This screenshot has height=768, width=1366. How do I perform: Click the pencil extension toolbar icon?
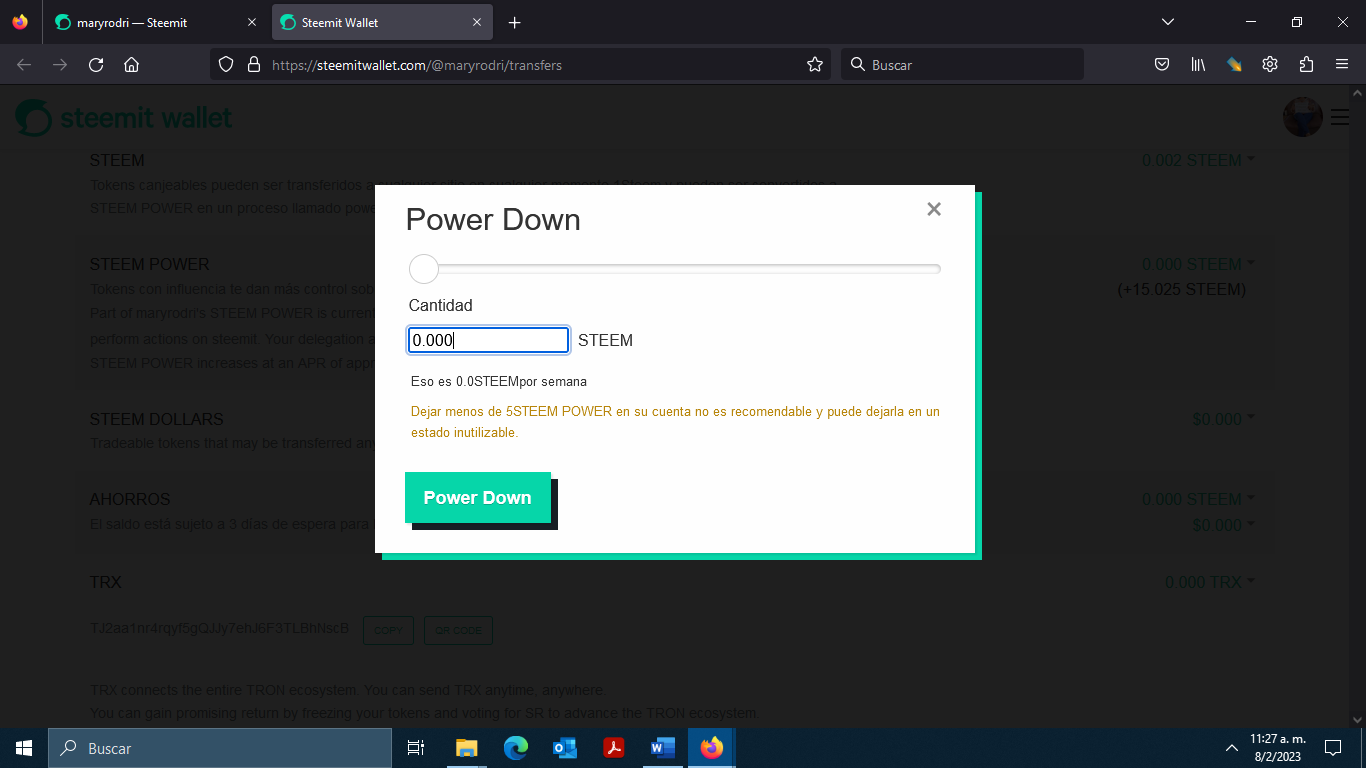pyautogui.click(x=1235, y=65)
